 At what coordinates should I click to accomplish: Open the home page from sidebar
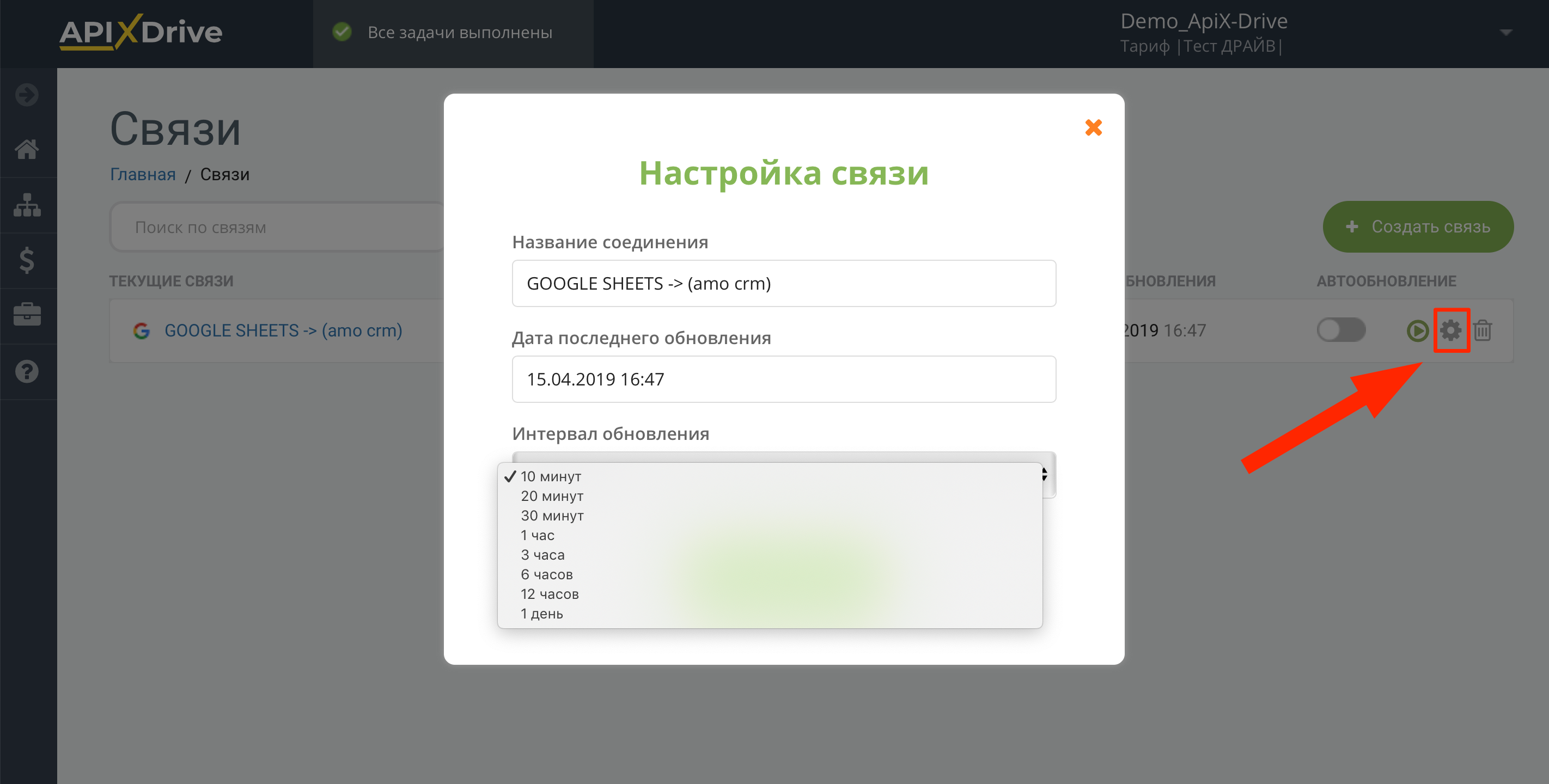point(27,149)
